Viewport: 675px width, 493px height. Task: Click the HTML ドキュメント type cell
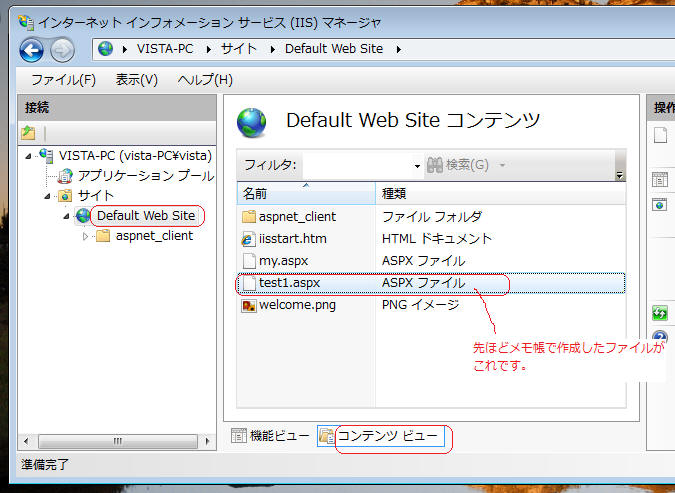(x=437, y=239)
